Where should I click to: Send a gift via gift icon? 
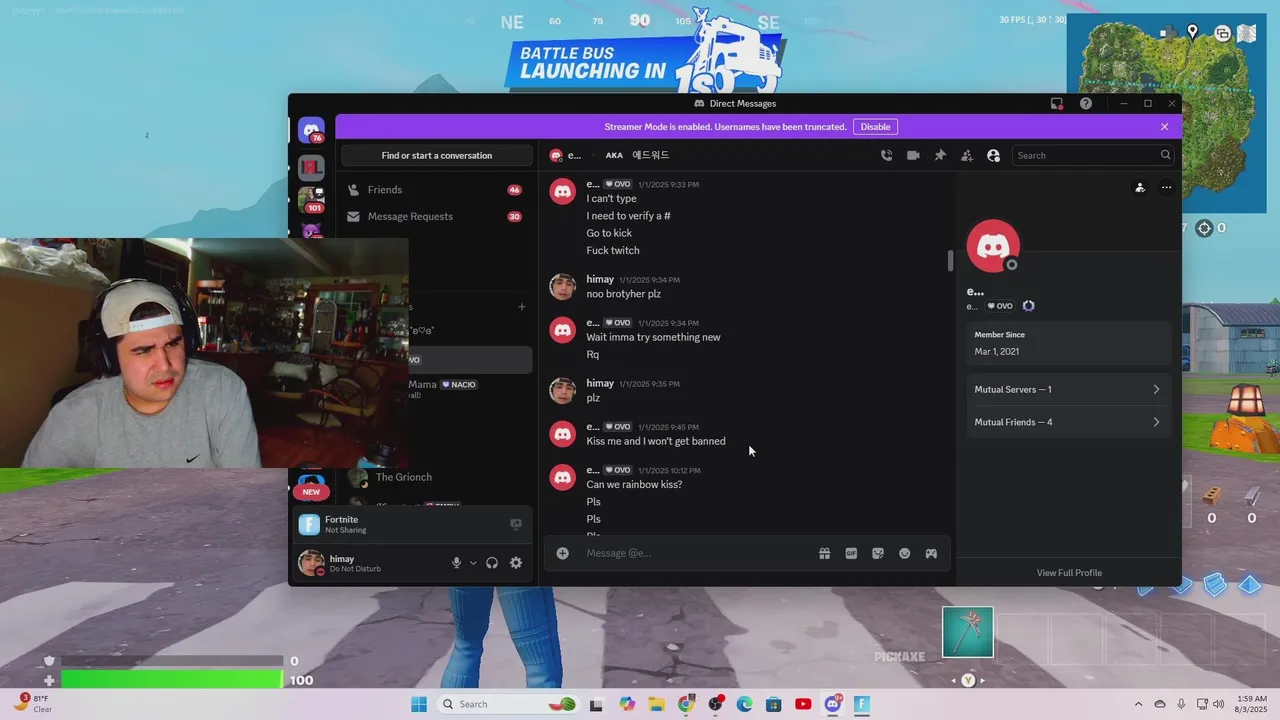pyautogui.click(x=824, y=553)
